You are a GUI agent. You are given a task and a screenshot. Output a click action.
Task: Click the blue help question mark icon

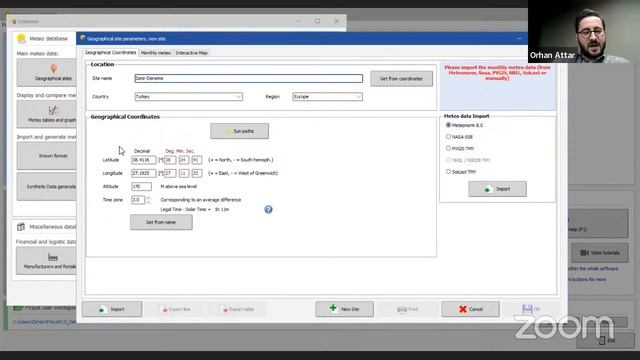click(x=268, y=209)
